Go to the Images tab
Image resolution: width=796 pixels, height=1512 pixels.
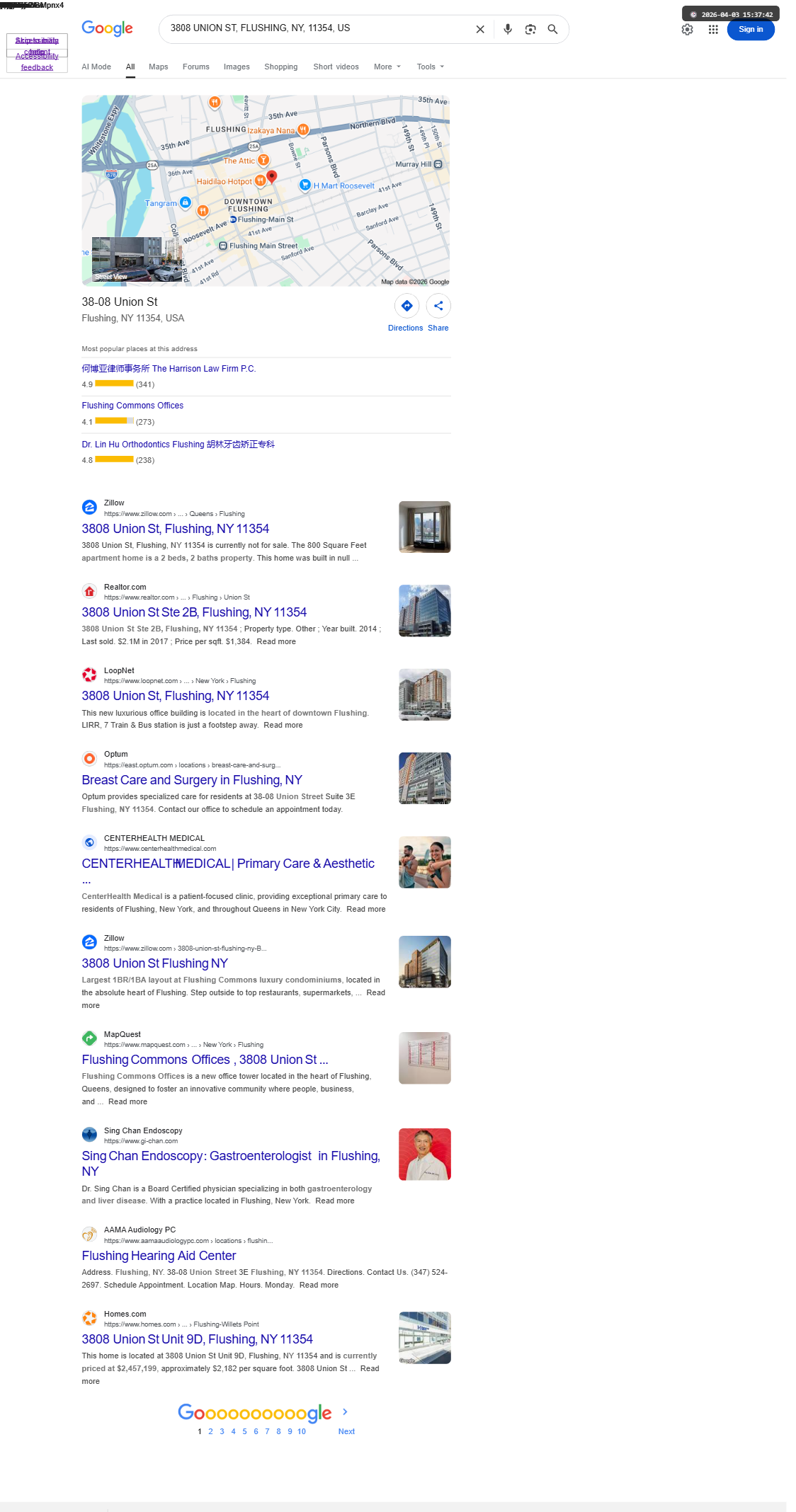(x=237, y=67)
